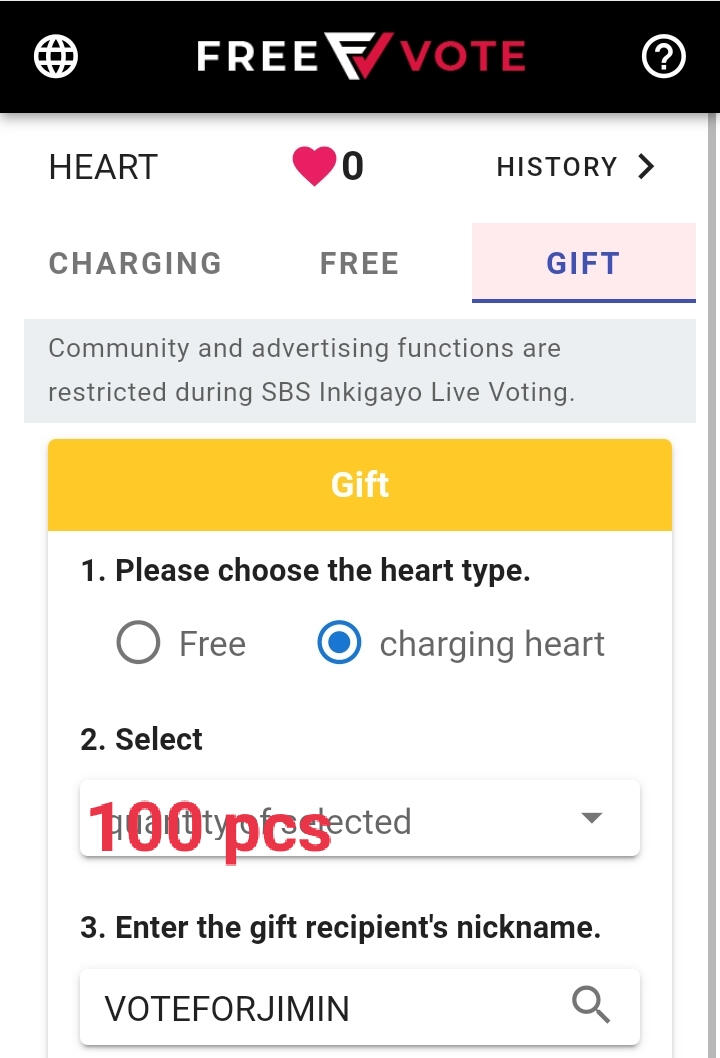Image resolution: width=720 pixels, height=1058 pixels.
Task: Click the Free Vote logo
Action: tap(360, 57)
